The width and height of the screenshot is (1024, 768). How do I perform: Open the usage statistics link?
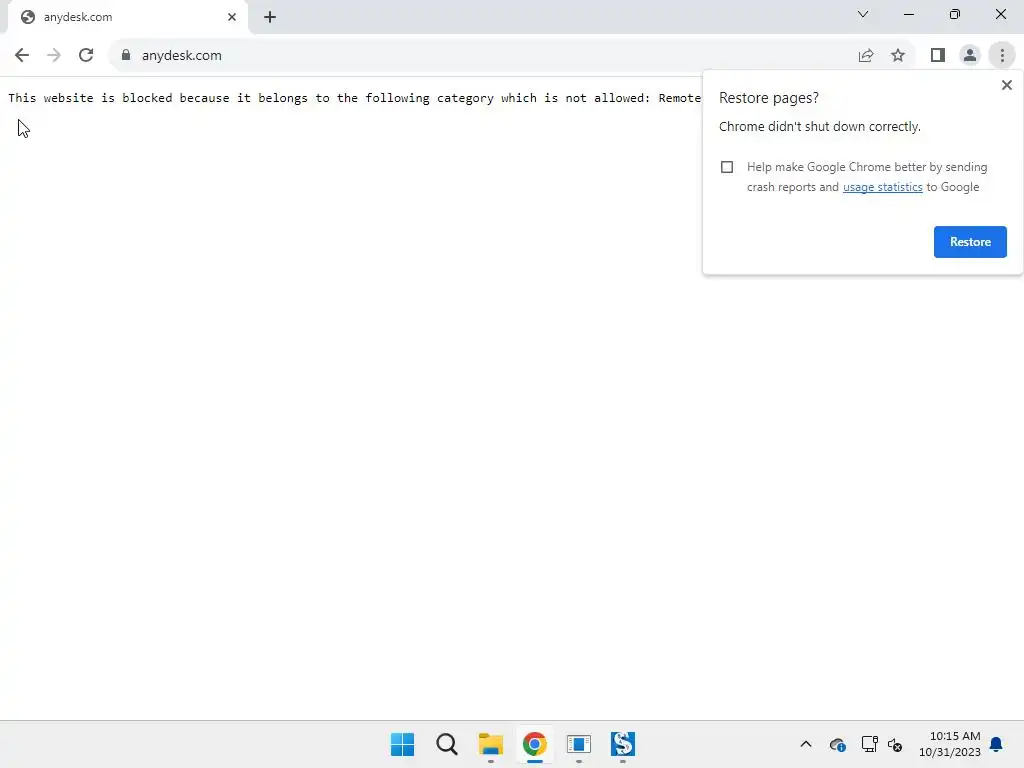882,187
